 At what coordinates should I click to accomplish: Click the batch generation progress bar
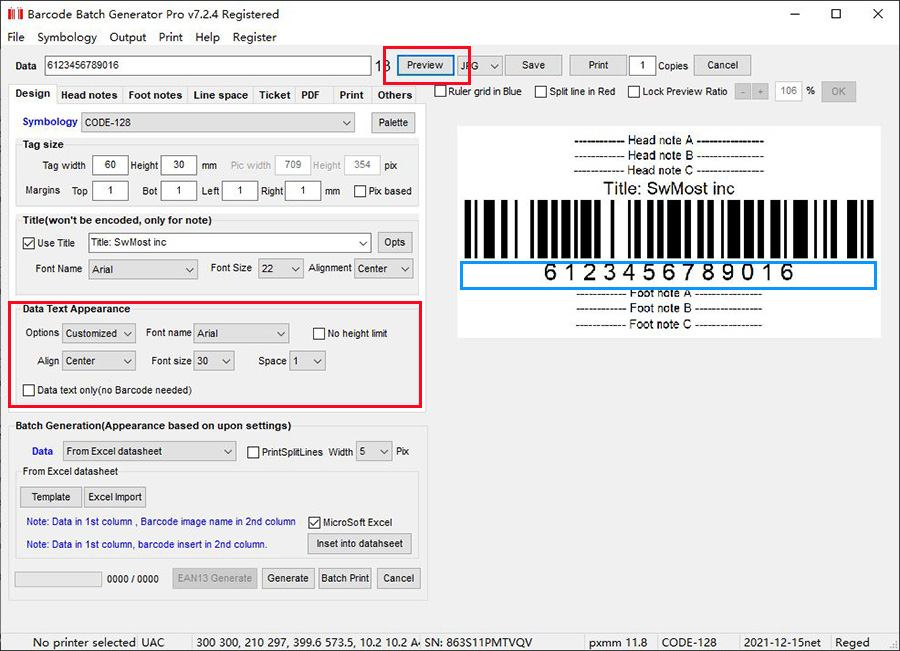click(x=58, y=579)
